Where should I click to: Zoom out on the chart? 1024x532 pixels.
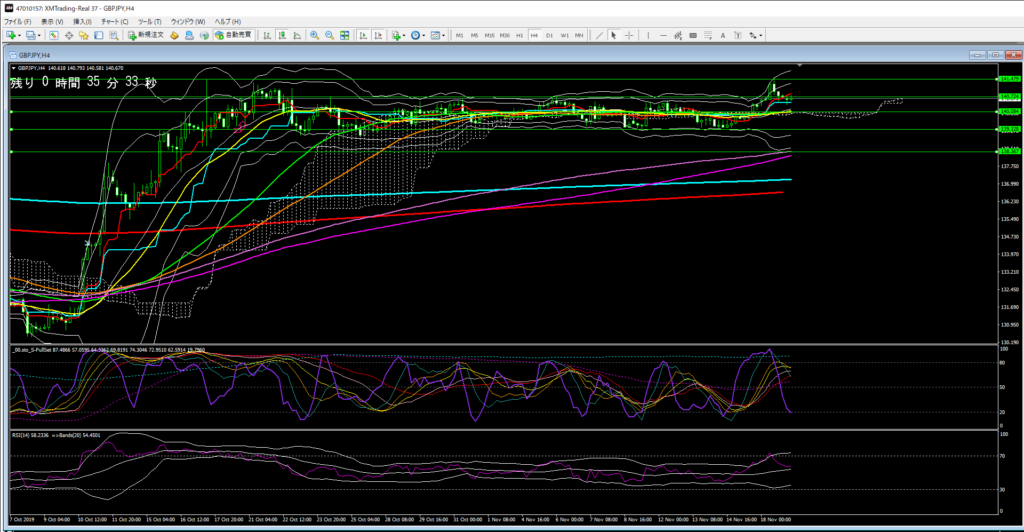330,35
